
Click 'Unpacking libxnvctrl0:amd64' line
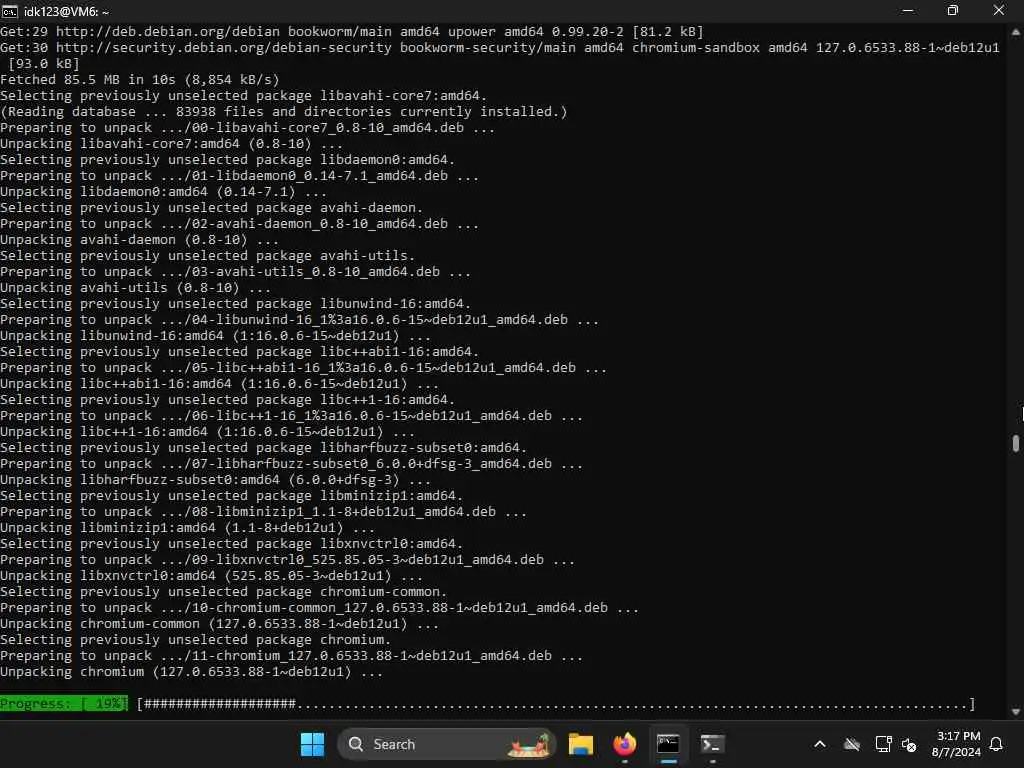[x=212, y=575]
